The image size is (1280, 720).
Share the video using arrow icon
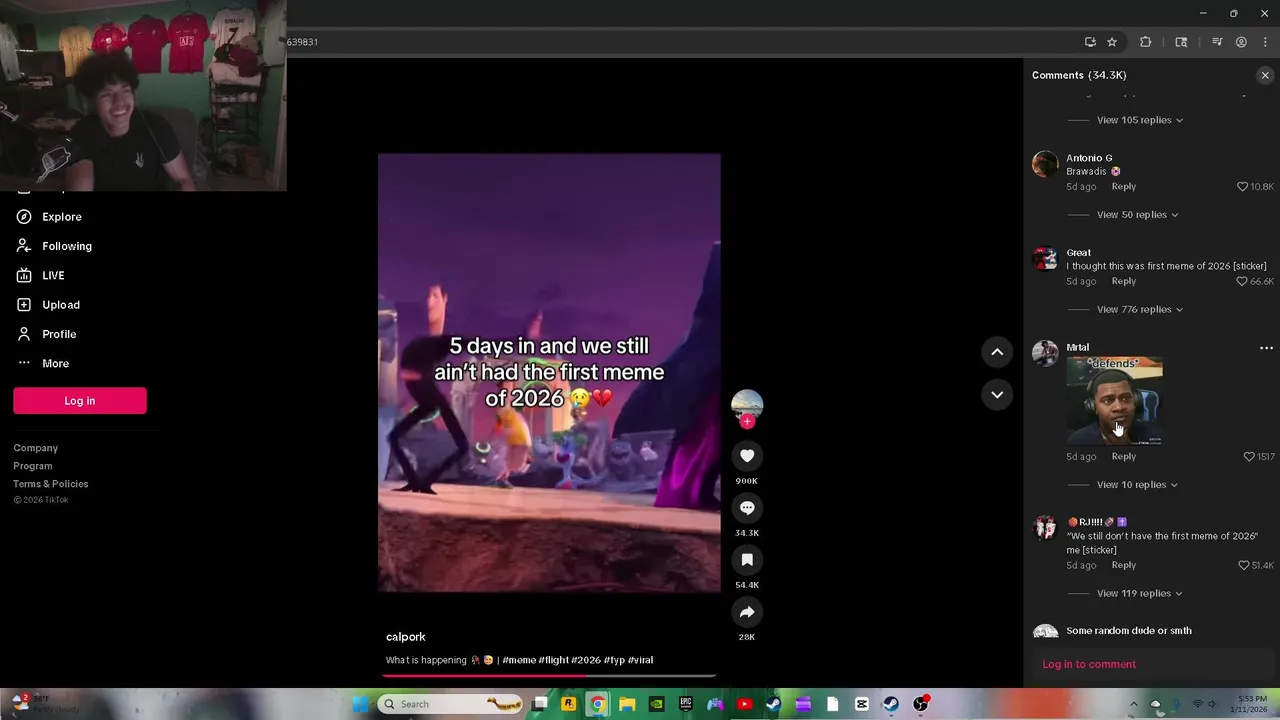coord(747,612)
